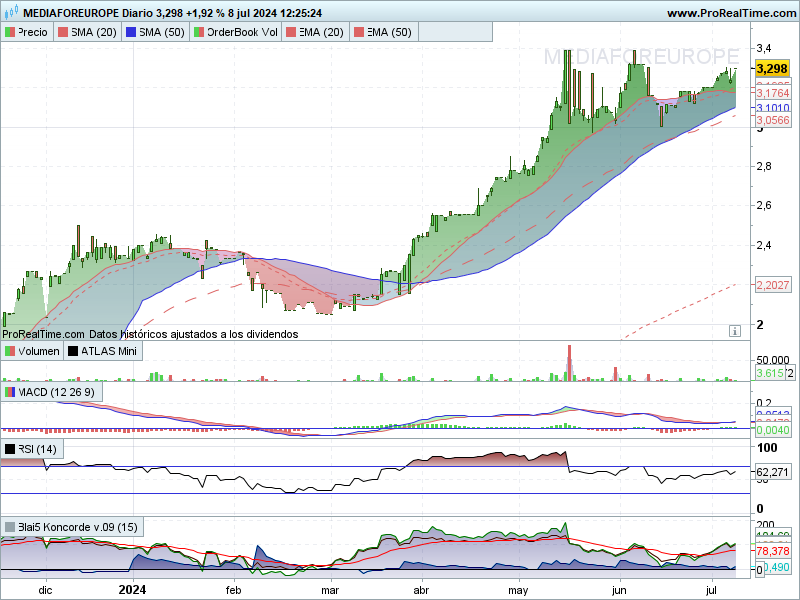Screen dimensions: 800x600
Task: Click the 62,271 RSI value label
Action: pyautogui.click(x=772, y=472)
